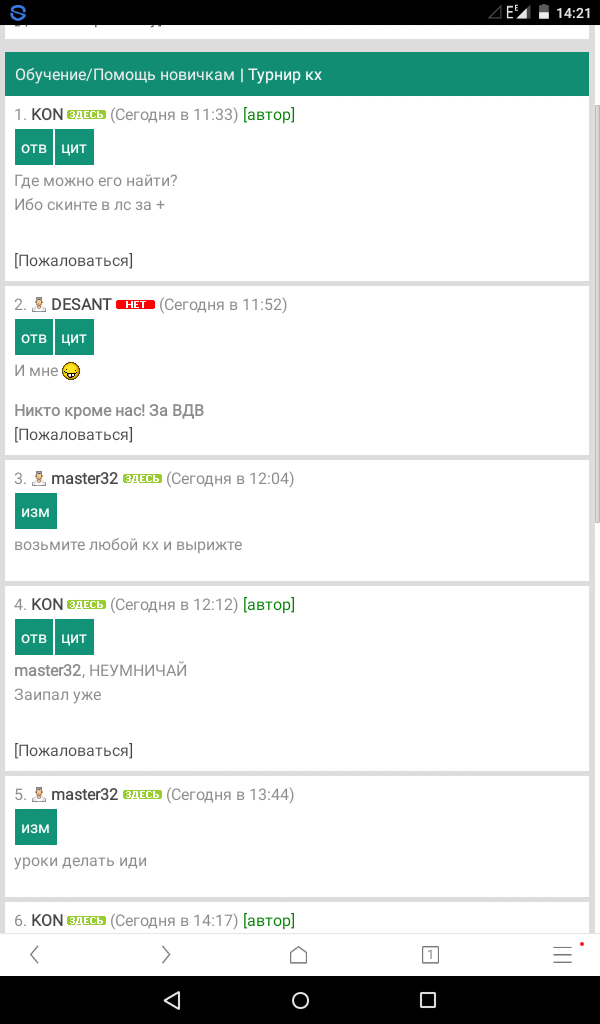
Task: Open the 'Обучение/Помощь новичкам' forum section link
Action: point(124,75)
